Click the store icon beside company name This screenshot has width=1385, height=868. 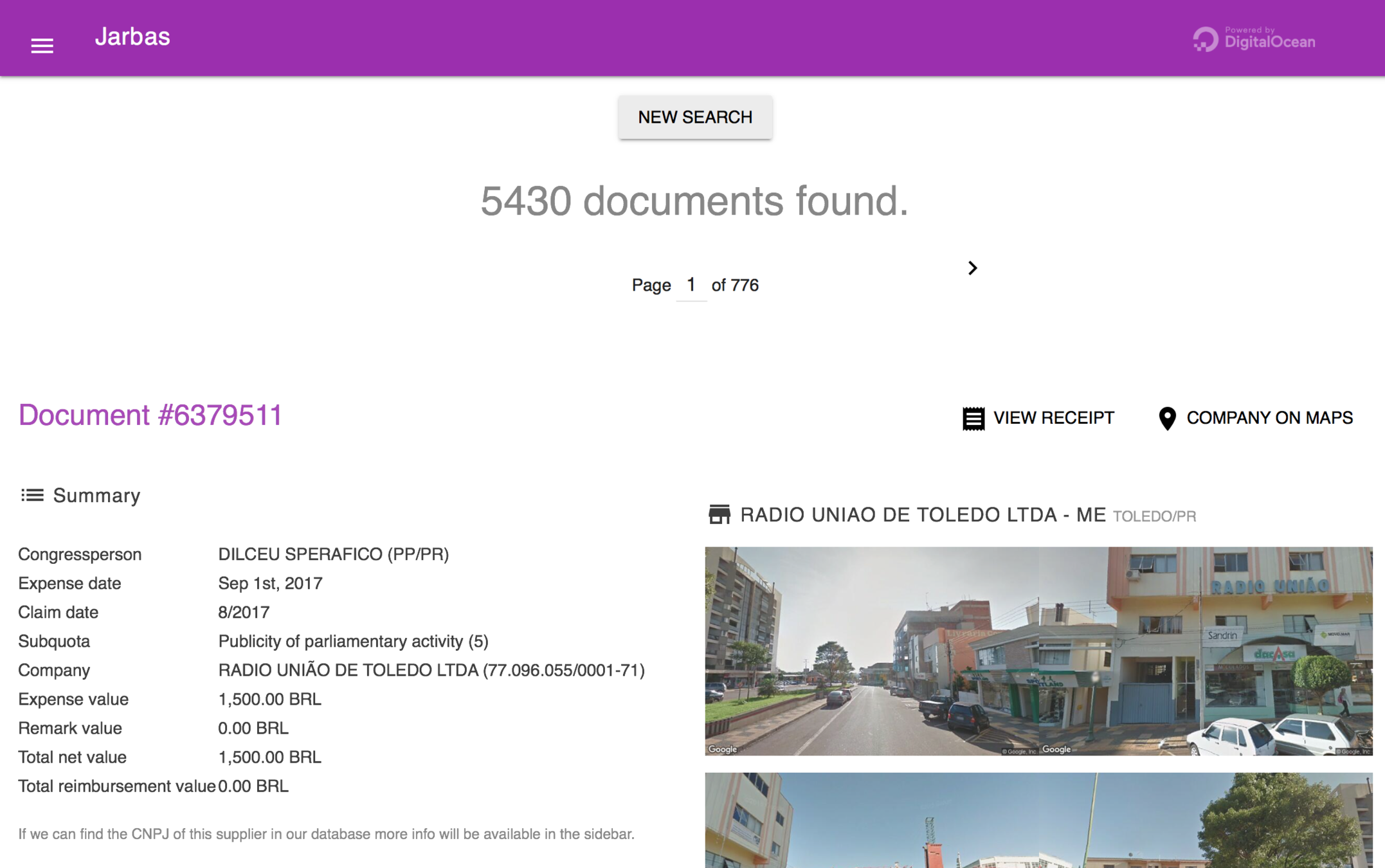pyautogui.click(x=719, y=514)
